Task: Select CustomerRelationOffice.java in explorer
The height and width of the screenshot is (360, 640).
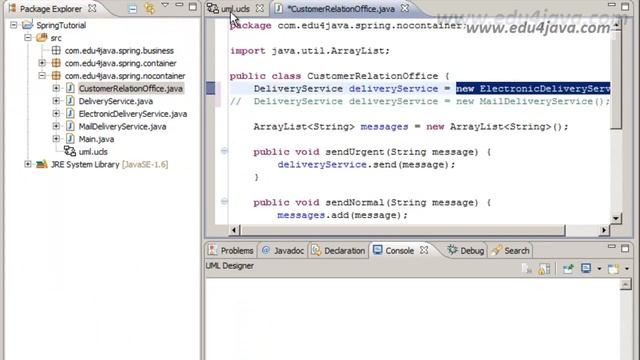Action: click(131, 89)
